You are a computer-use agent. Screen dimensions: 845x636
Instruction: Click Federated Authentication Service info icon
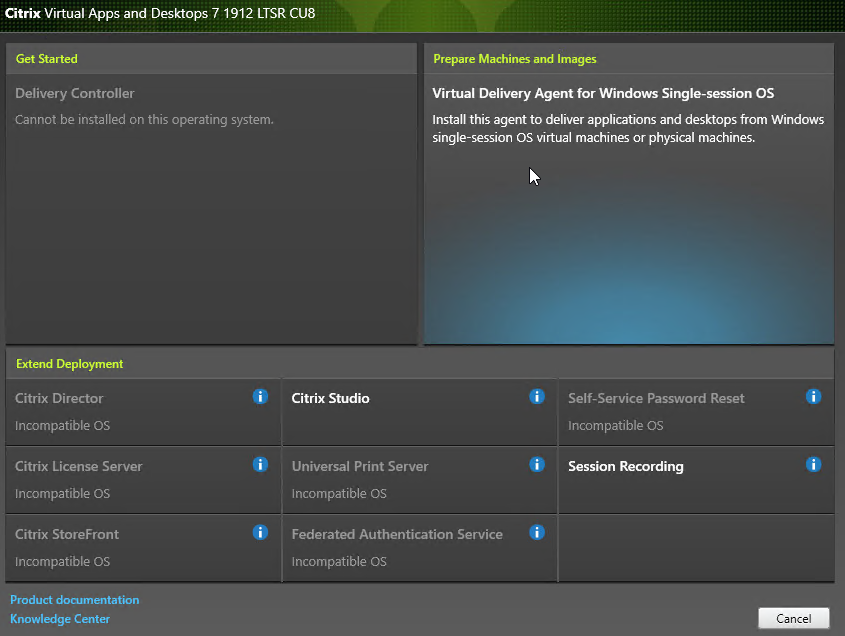click(x=537, y=533)
